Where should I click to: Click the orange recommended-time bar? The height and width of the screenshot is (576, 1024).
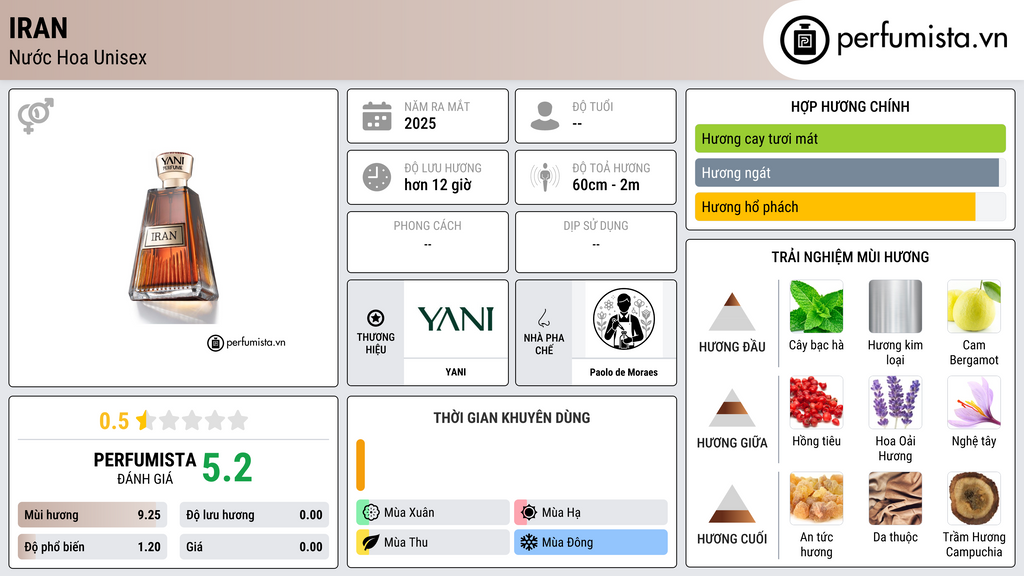point(360,465)
